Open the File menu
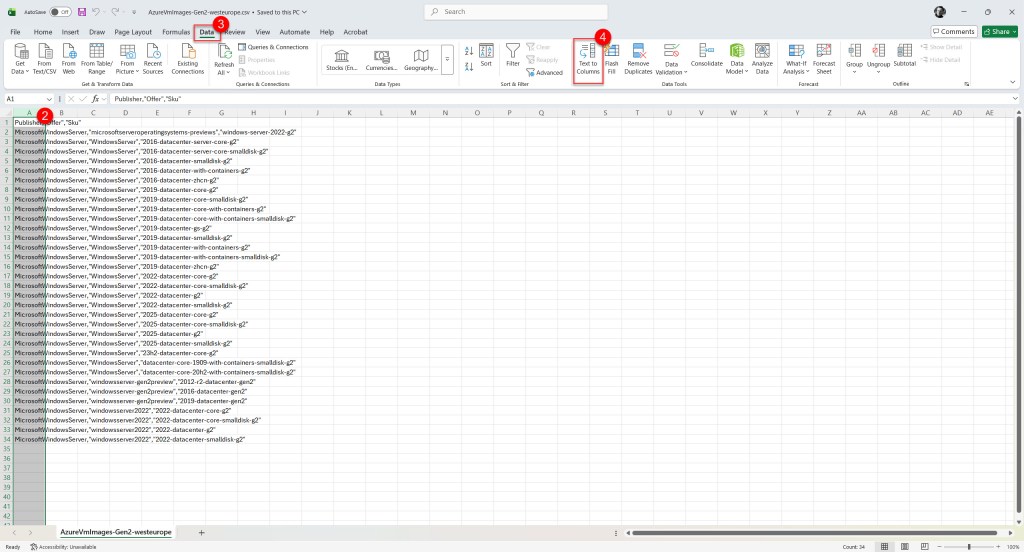 pos(15,32)
